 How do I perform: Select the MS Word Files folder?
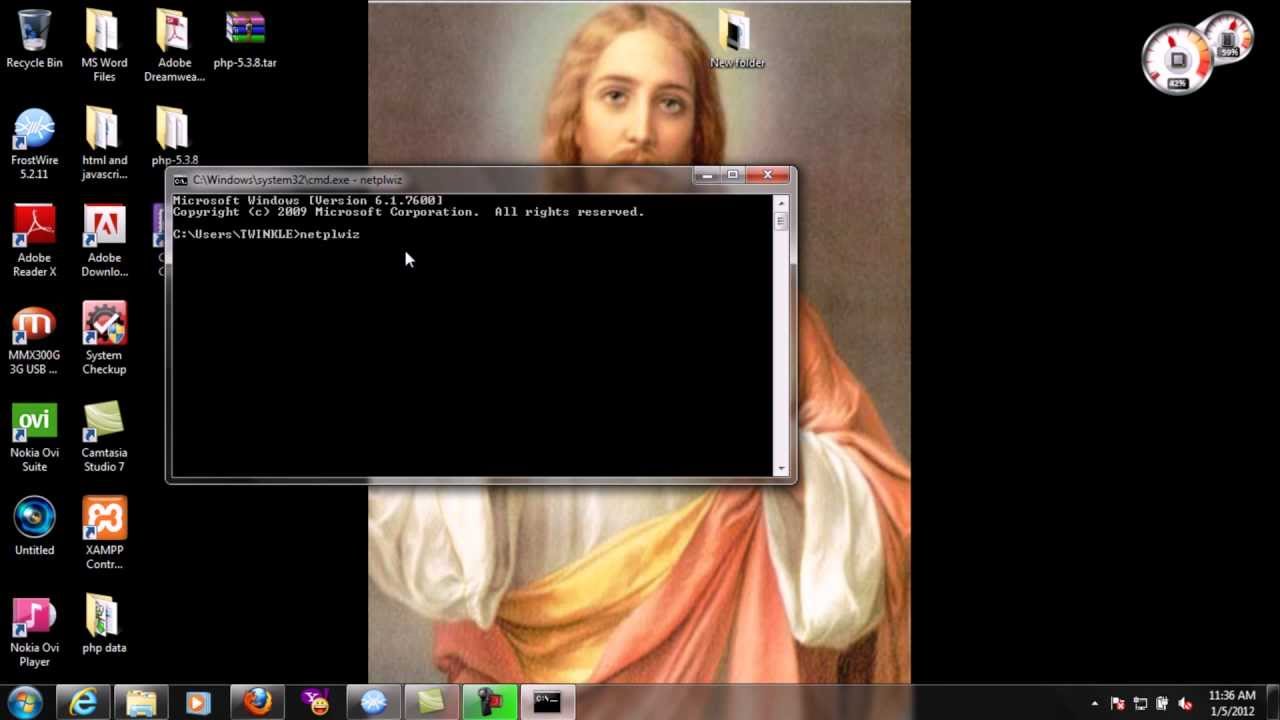pos(104,46)
